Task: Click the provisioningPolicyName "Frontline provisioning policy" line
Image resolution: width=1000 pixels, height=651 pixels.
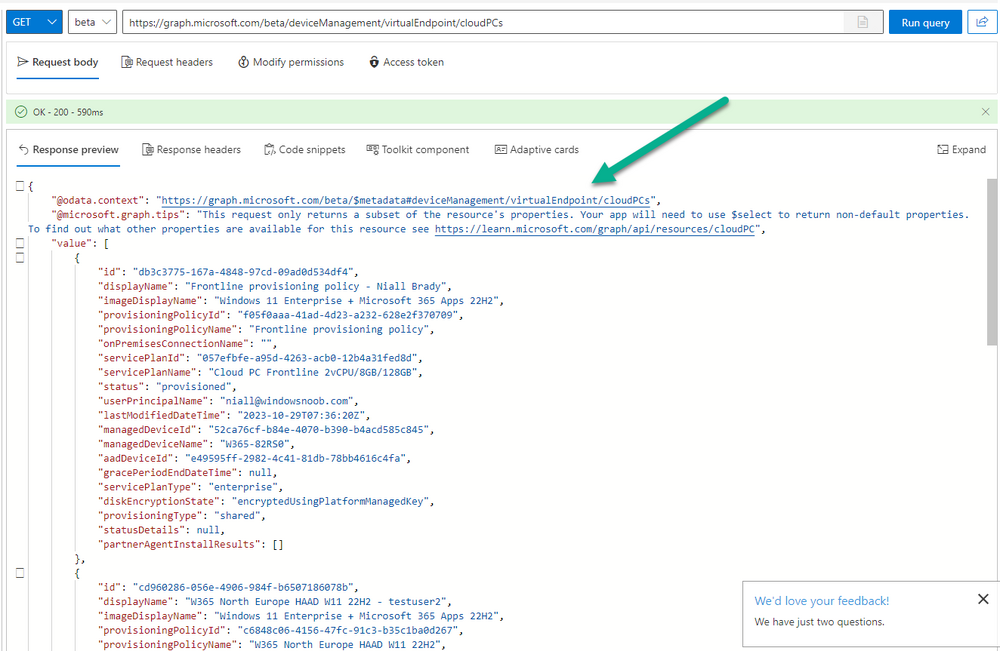Action: (265, 329)
